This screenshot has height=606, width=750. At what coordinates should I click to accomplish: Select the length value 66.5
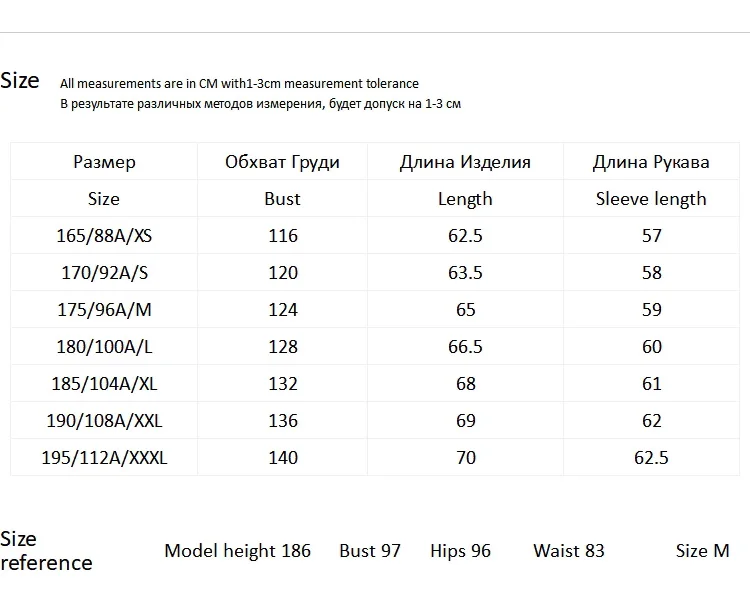click(x=465, y=346)
